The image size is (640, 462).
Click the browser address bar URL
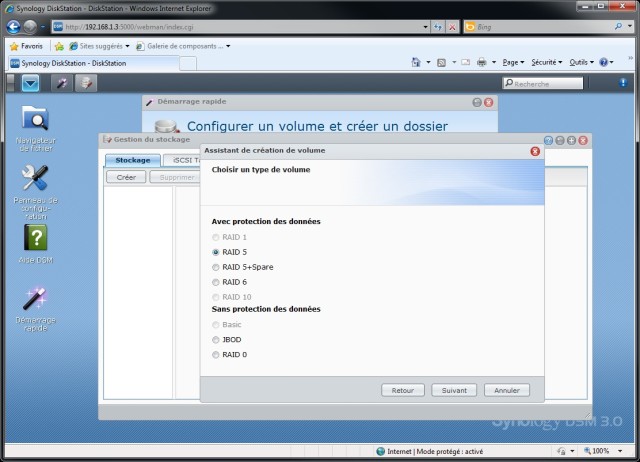[241, 27]
